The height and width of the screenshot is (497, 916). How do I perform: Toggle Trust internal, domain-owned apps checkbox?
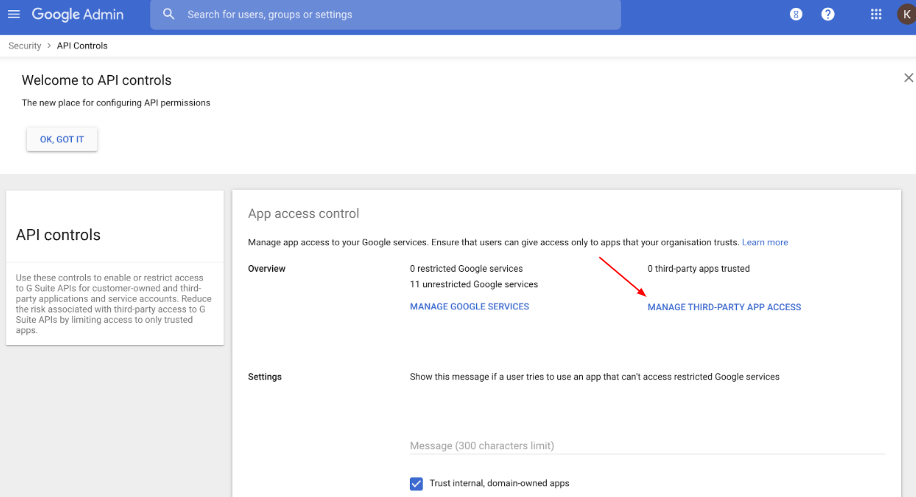pos(416,484)
